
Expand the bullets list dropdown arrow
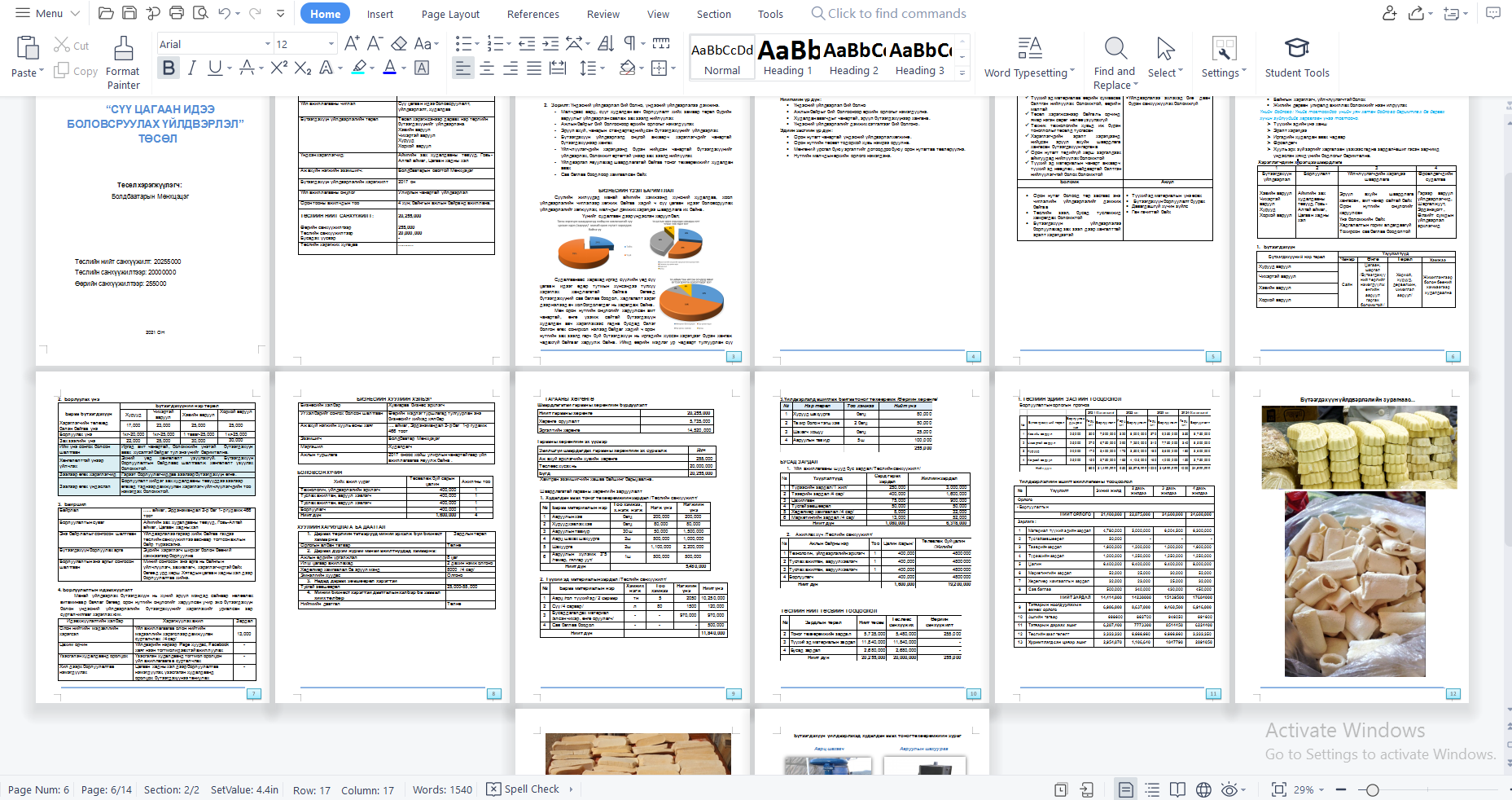476,44
